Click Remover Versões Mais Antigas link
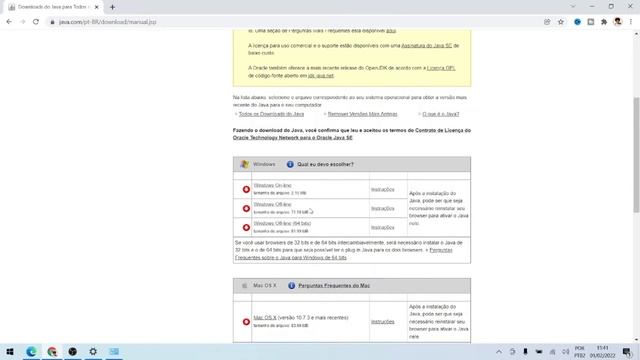 [x=362, y=114]
